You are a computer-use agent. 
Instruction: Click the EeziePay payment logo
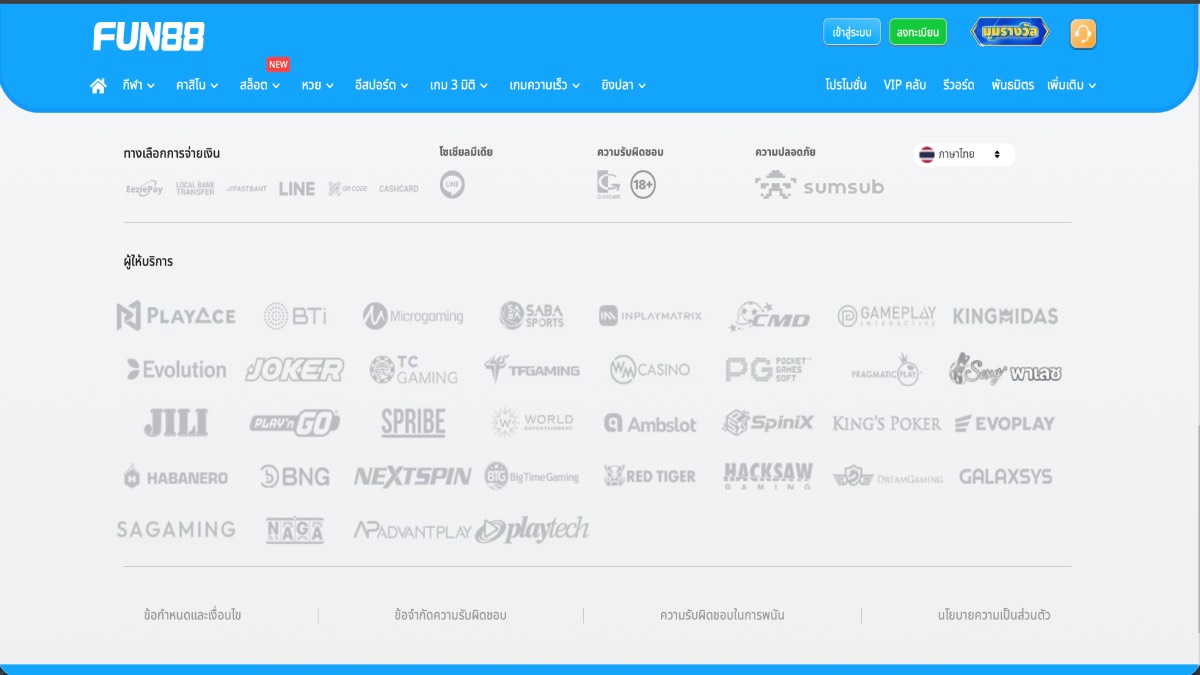[x=145, y=188]
